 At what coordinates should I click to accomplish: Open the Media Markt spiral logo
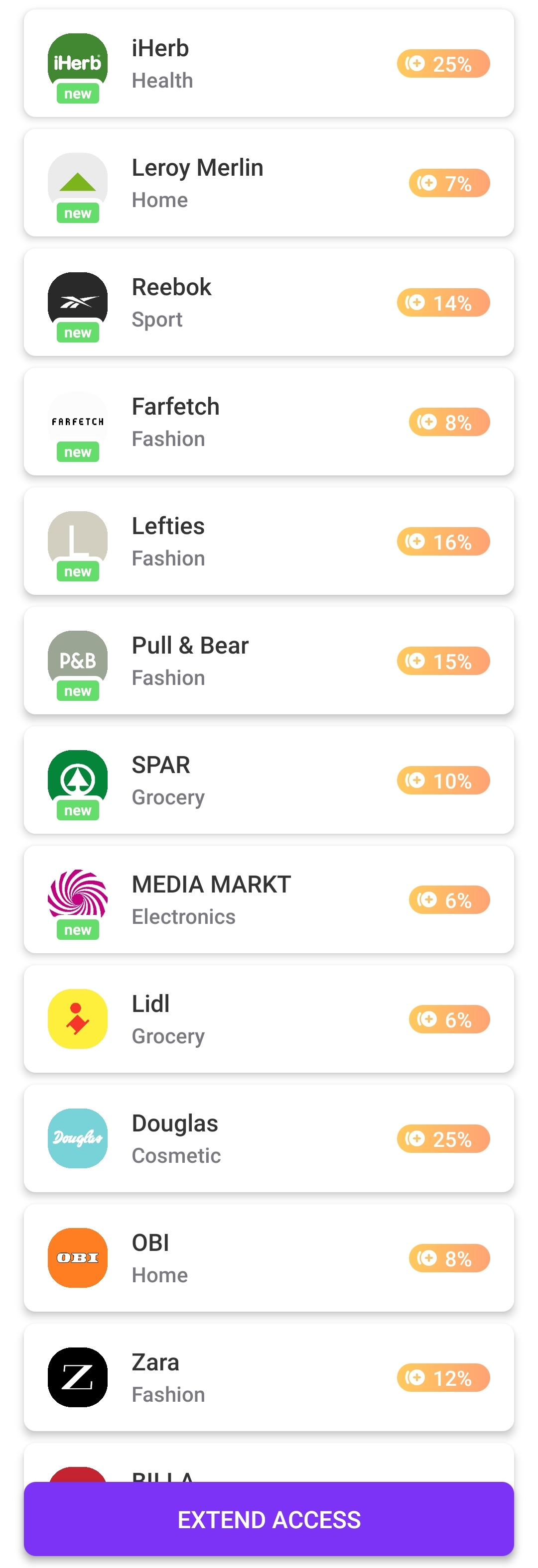(77, 899)
